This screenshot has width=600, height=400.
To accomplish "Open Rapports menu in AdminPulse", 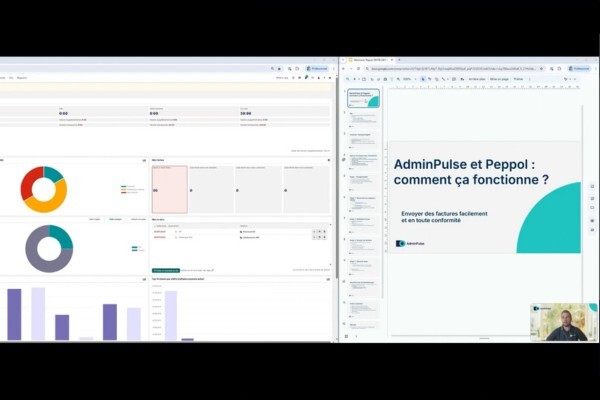I will (22, 78).
